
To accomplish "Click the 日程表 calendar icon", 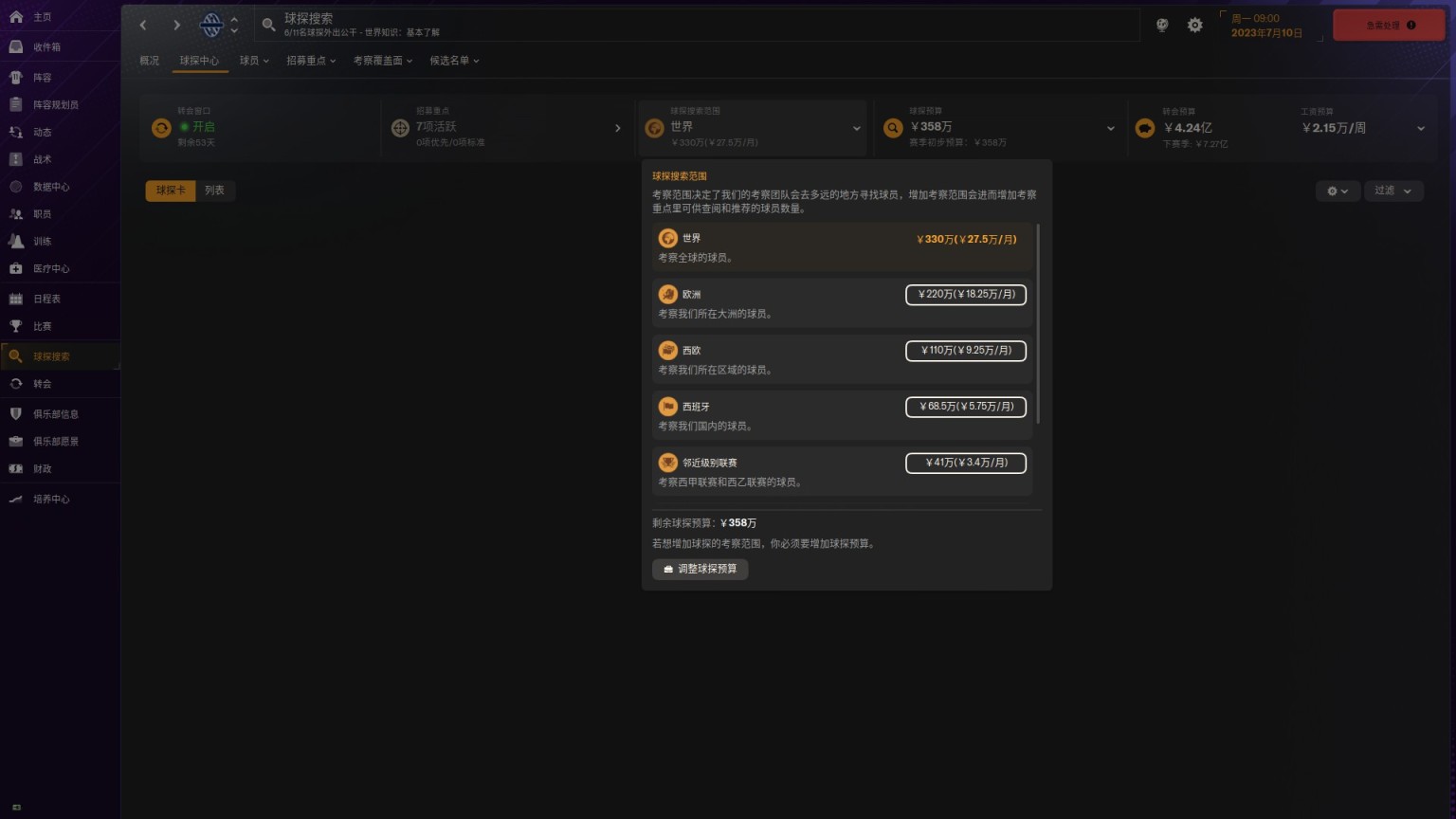I will click(15, 299).
